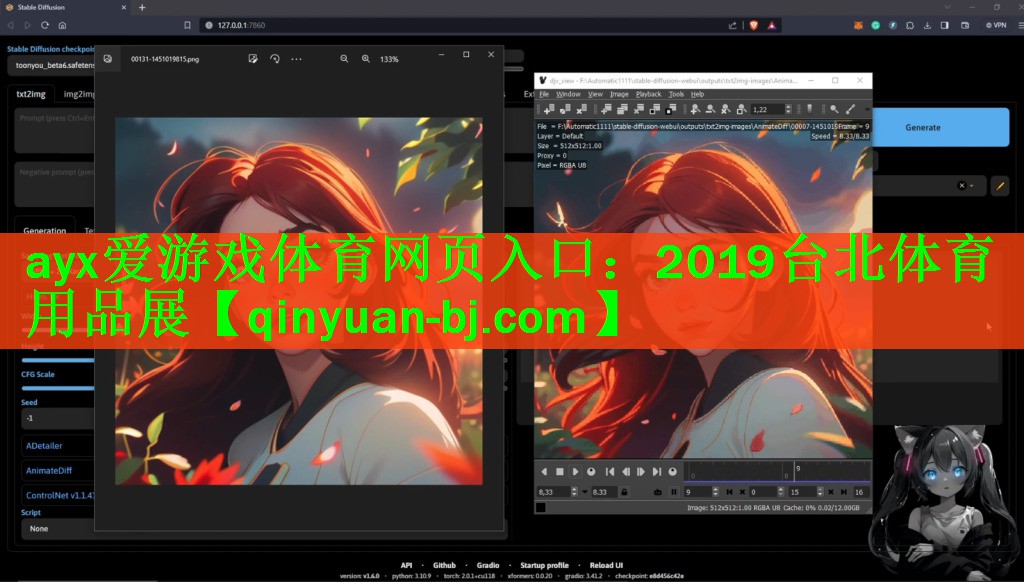The image size is (1024, 582).
Task: Open playback speed preset dropdown arrow
Action: coord(584,492)
